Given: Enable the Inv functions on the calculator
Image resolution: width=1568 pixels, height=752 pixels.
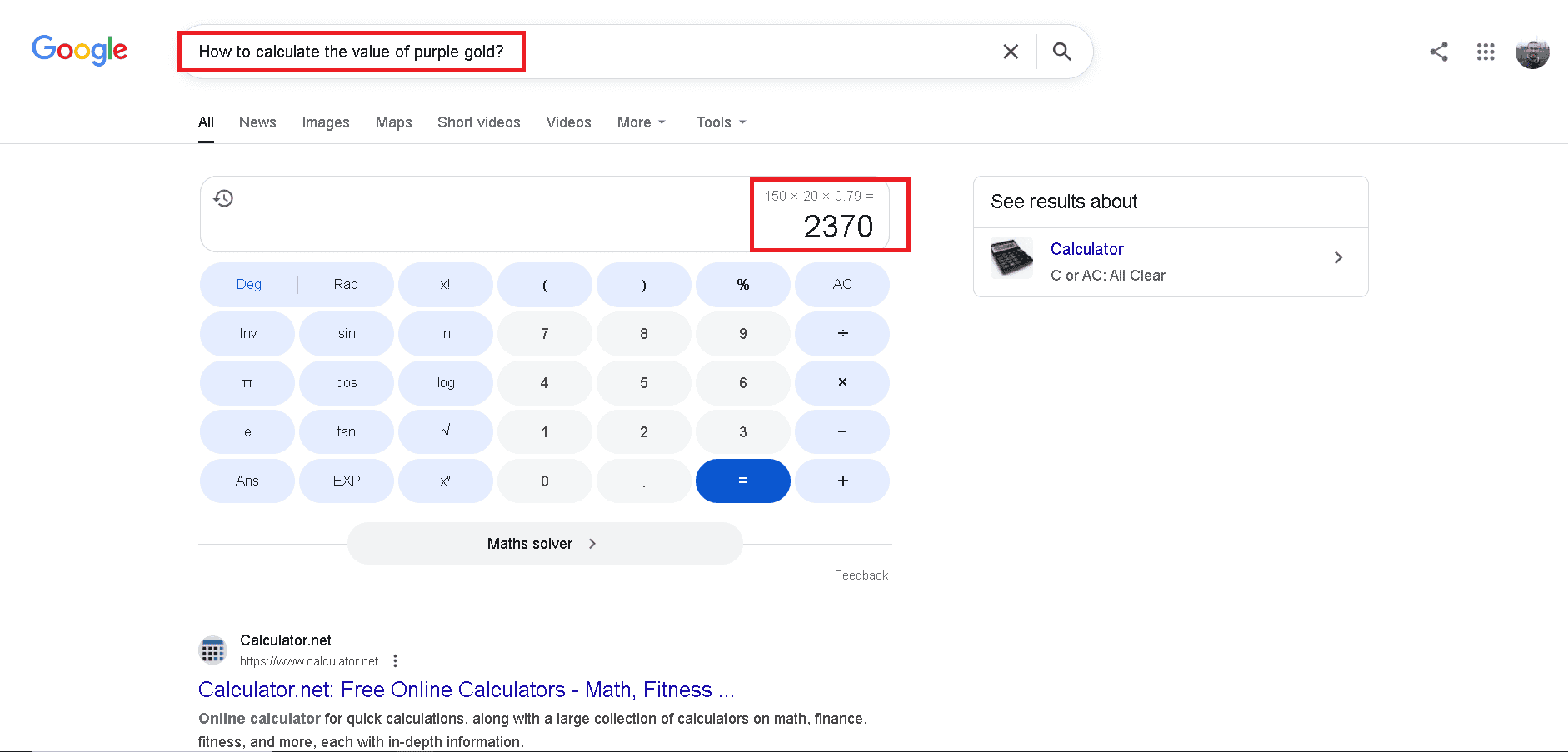Looking at the screenshot, I should click(x=247, y=333).
